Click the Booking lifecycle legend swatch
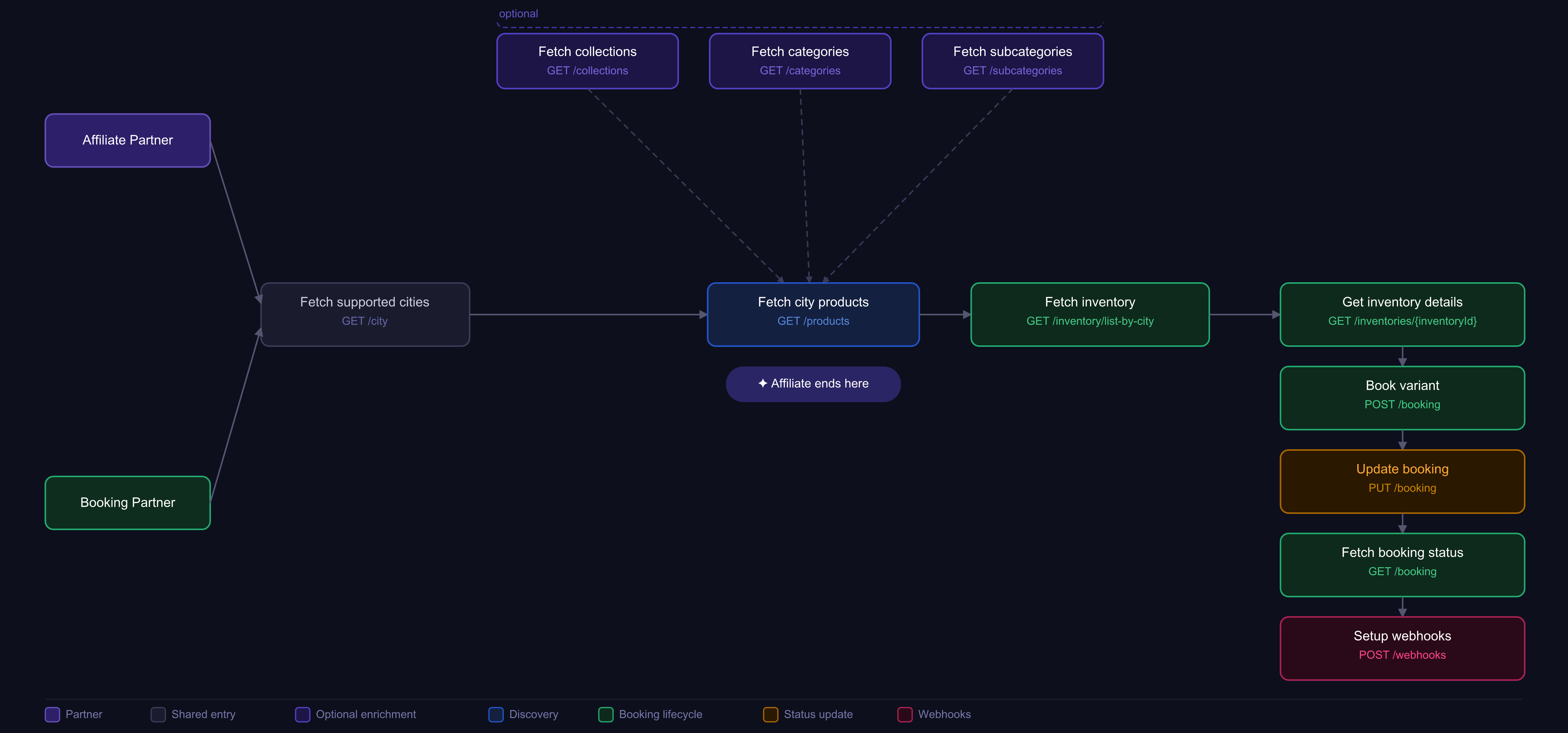Viewport: 1568px width, 733px height. point(606,714)
